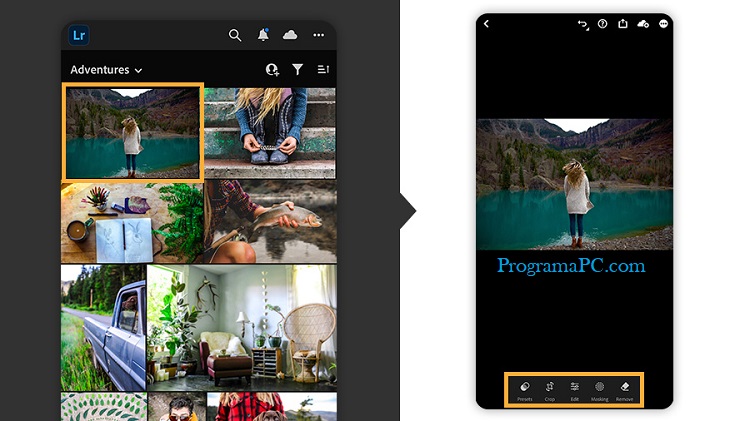Open notifications bell
This screenshot has width=750, height=421.
pyautogui.click(x=263, y=35)
